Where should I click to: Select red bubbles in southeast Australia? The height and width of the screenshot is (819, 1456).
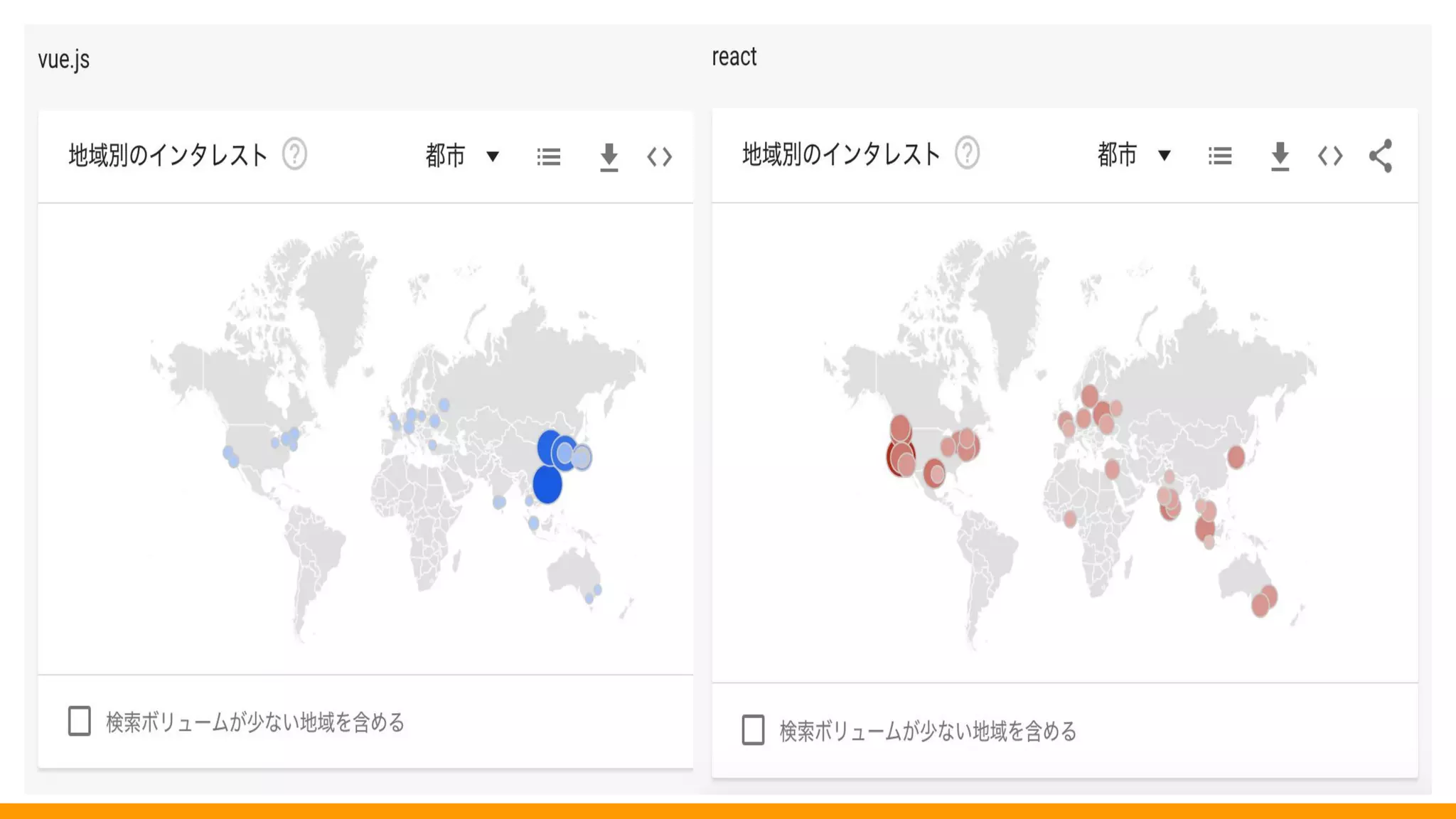[1264, 601]
